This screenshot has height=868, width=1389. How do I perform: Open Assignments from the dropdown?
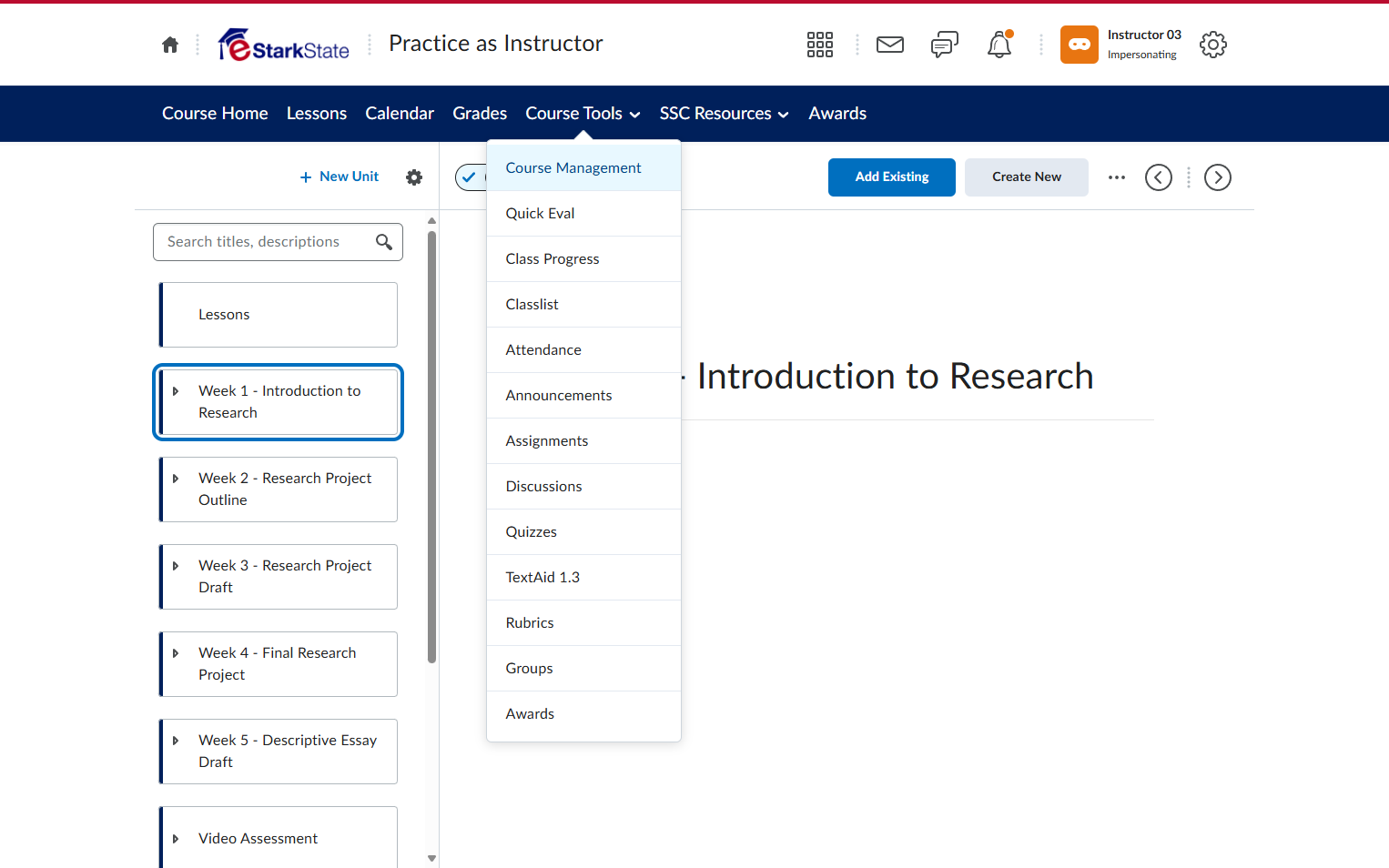583,441
